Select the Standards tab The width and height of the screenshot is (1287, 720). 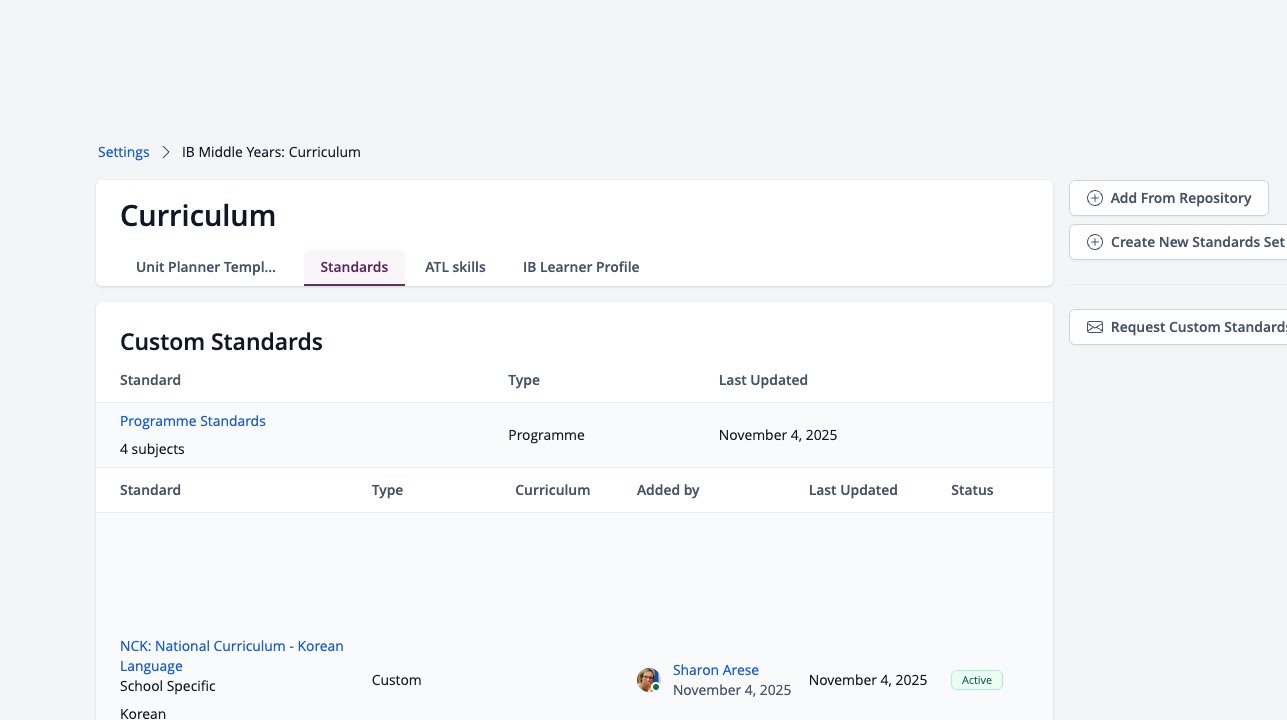pyautogui.click(x=354, y=267)
